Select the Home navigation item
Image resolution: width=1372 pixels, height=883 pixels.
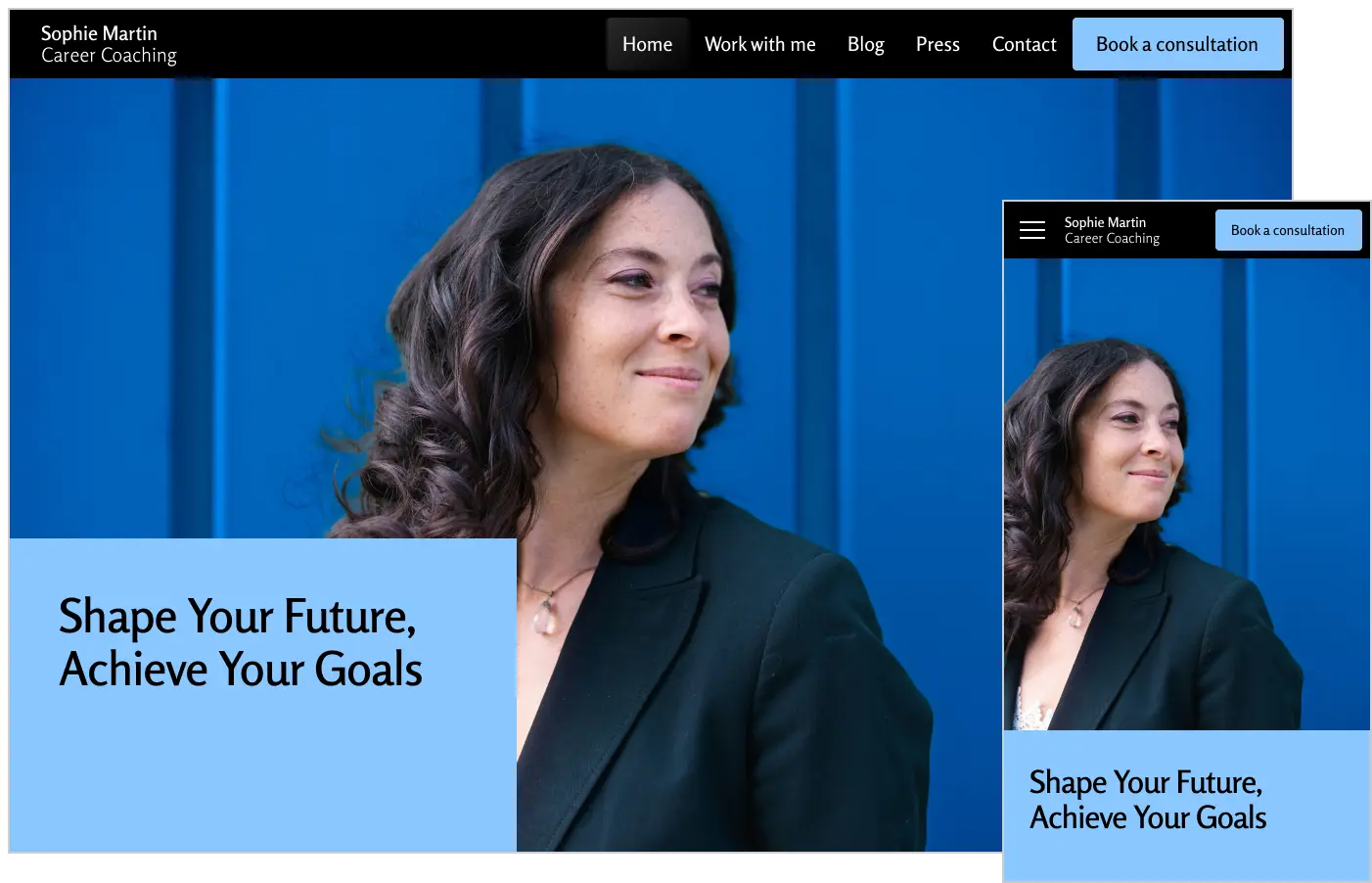(647, 44)
